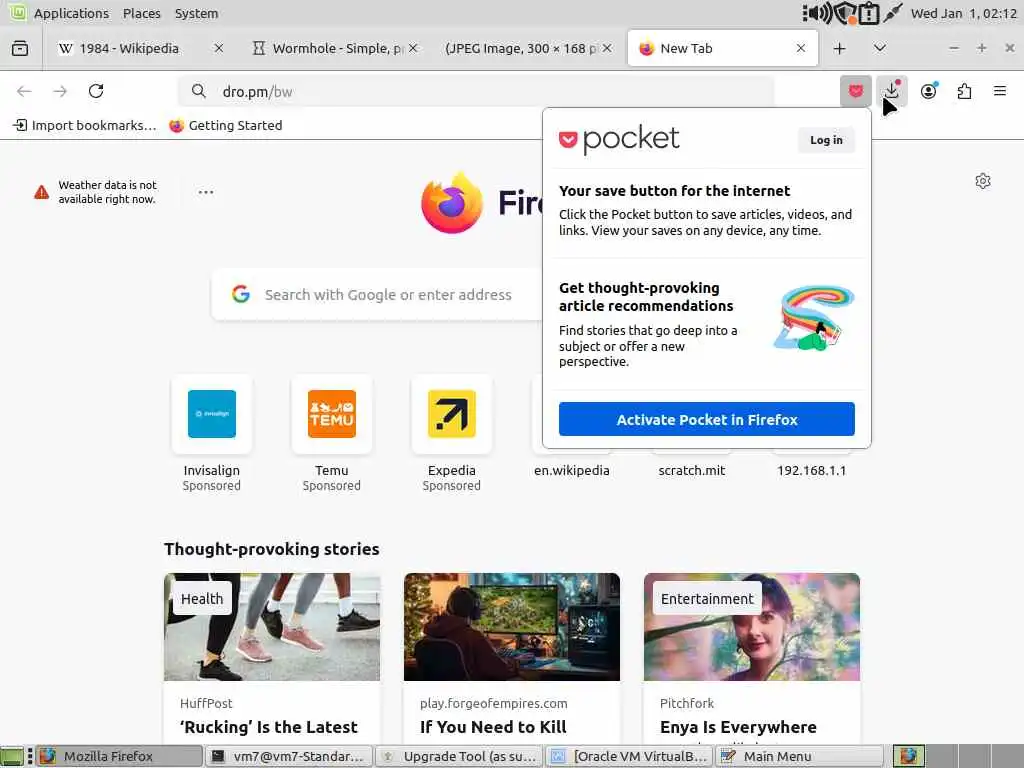The width and height of the screenshot is (1024, 768).
Task: Click Log in button in Pocket panel
Action: (x=826, y=140)
